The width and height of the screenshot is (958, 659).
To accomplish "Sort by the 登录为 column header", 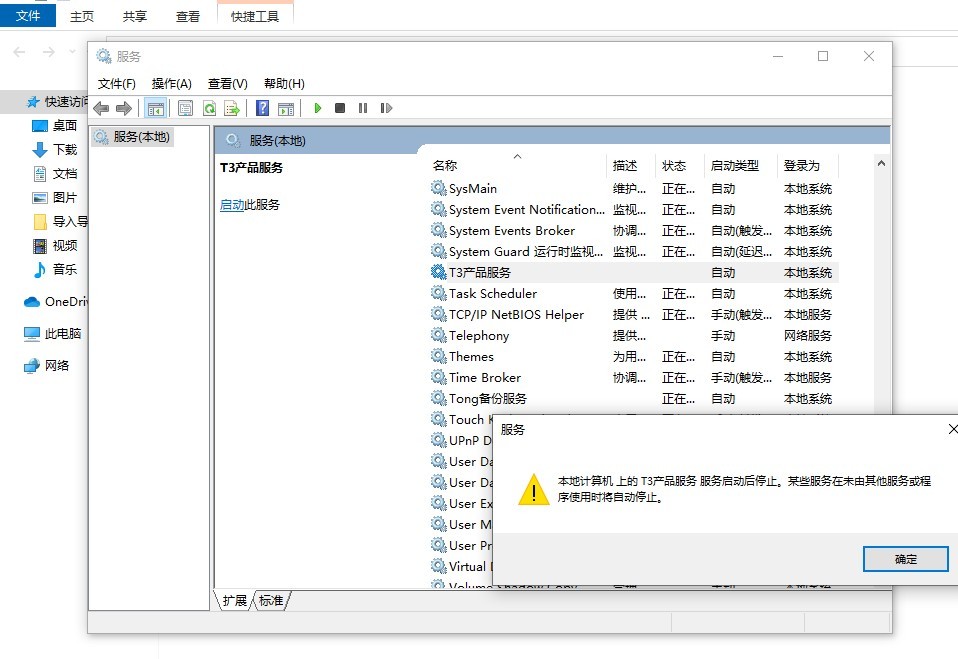I will [x=808, y=166].
